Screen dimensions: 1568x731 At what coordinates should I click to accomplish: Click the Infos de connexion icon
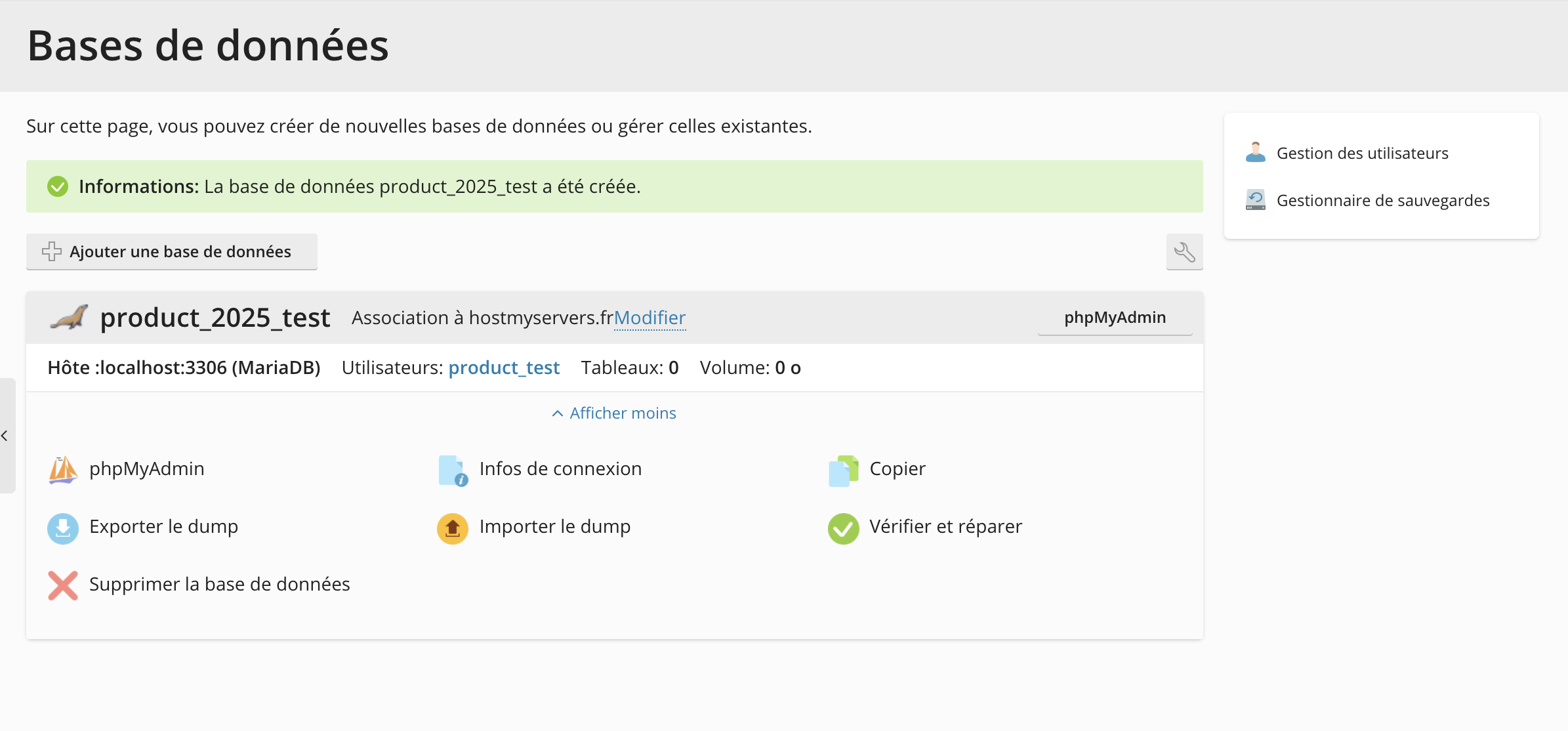pos(451,469)
